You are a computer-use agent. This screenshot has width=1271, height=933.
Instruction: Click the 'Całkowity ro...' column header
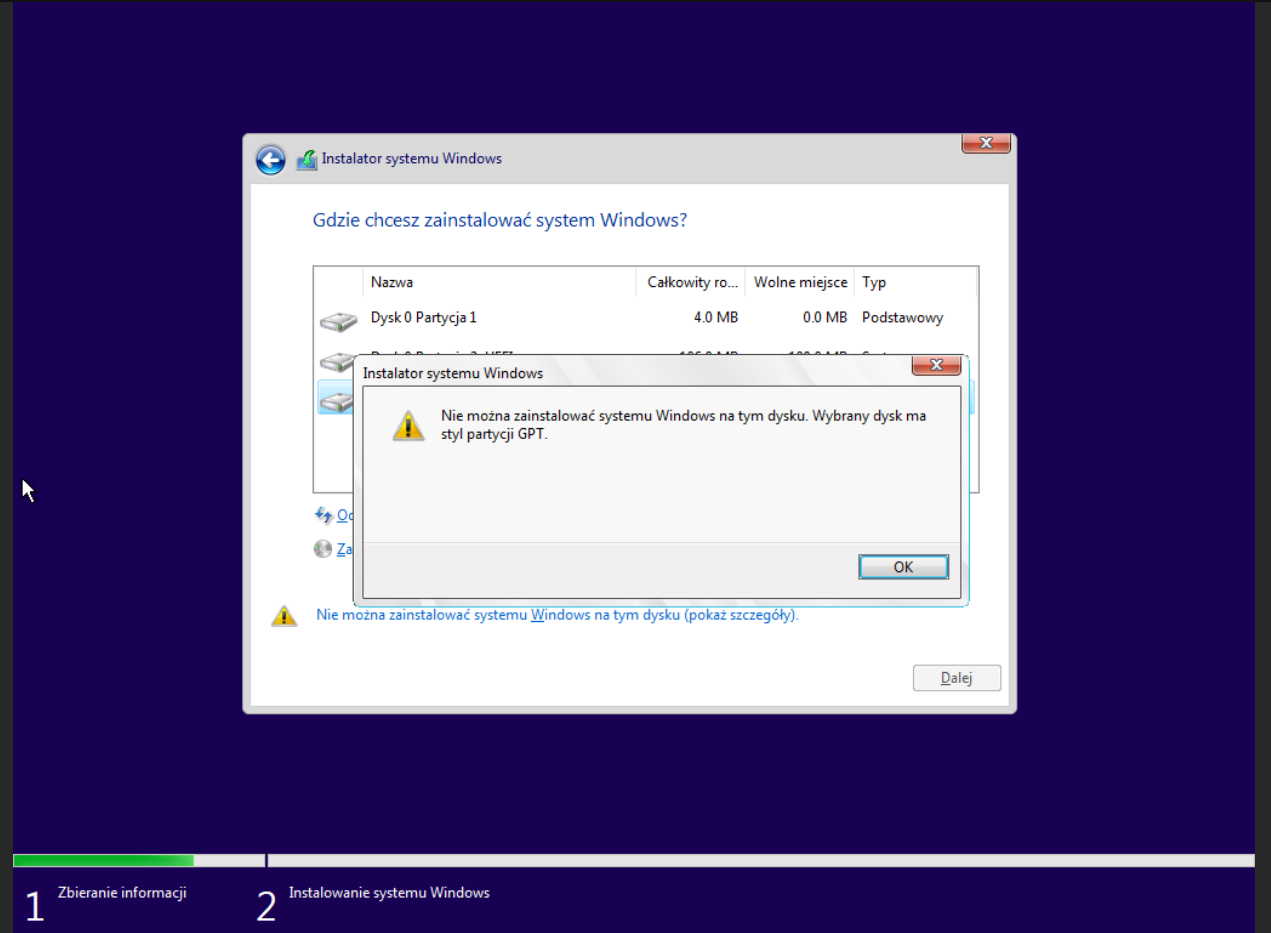click(x=690, y=282)
